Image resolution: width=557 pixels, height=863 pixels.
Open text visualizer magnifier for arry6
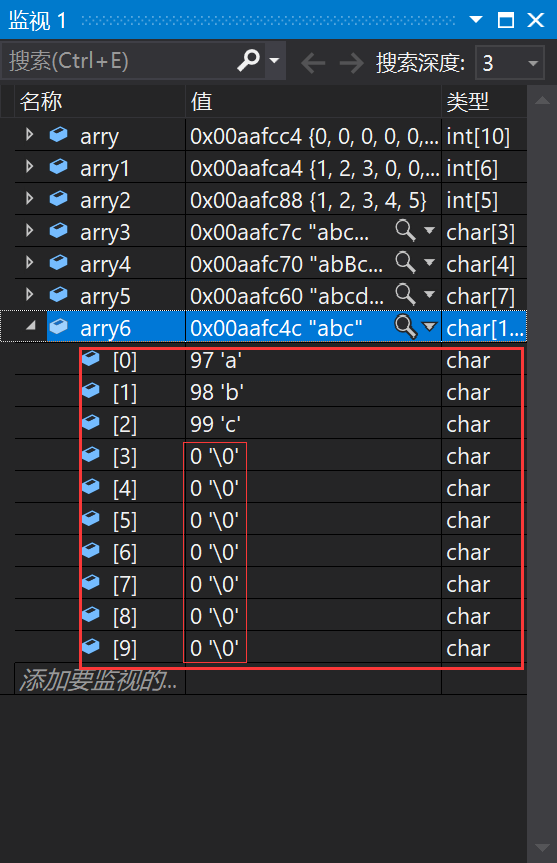[406, 327]
